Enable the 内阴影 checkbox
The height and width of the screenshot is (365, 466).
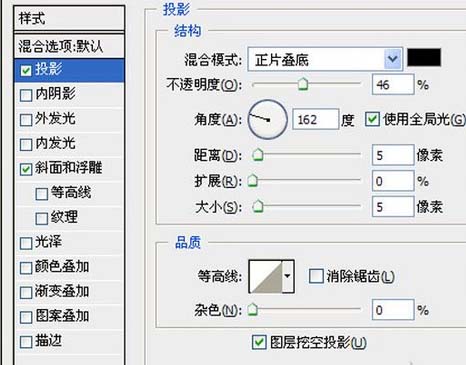click(26, 95)
